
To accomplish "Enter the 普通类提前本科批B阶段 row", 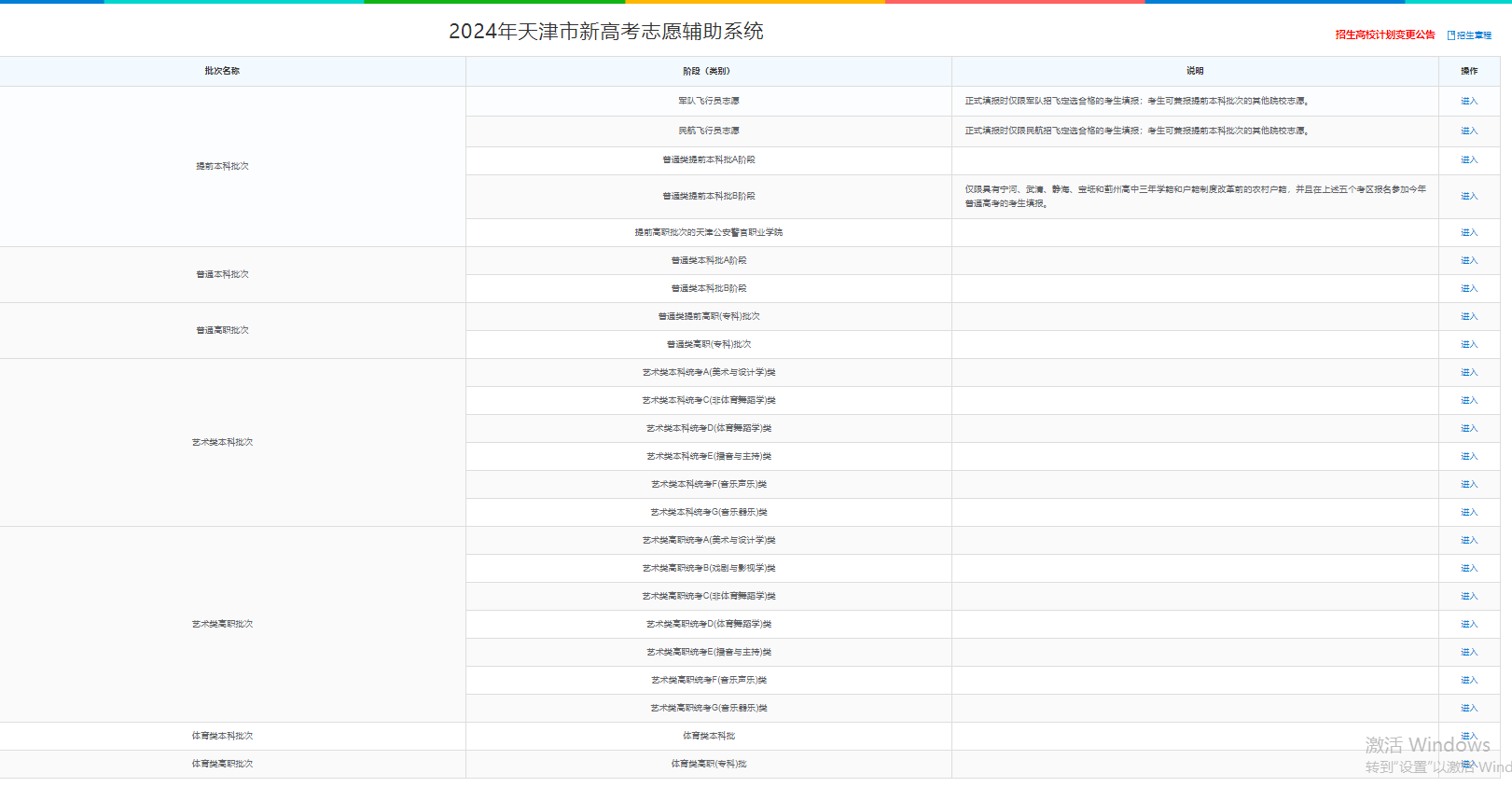I will pos(1468,196).
